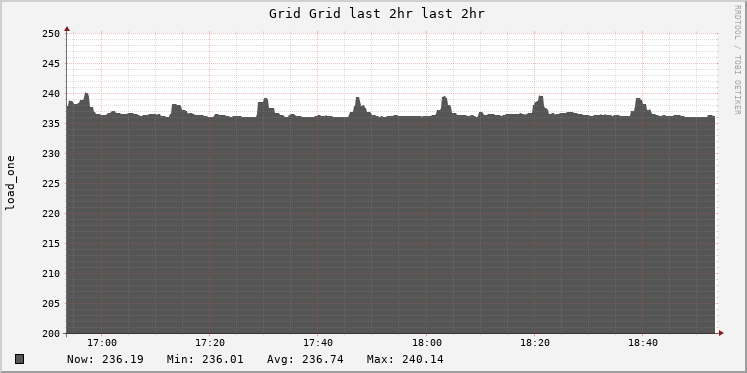Click the load_one vertical axis label
Image resolution: width=747 pixels, height=373 pixels.
pyautogui.click(x=10, y=183)
